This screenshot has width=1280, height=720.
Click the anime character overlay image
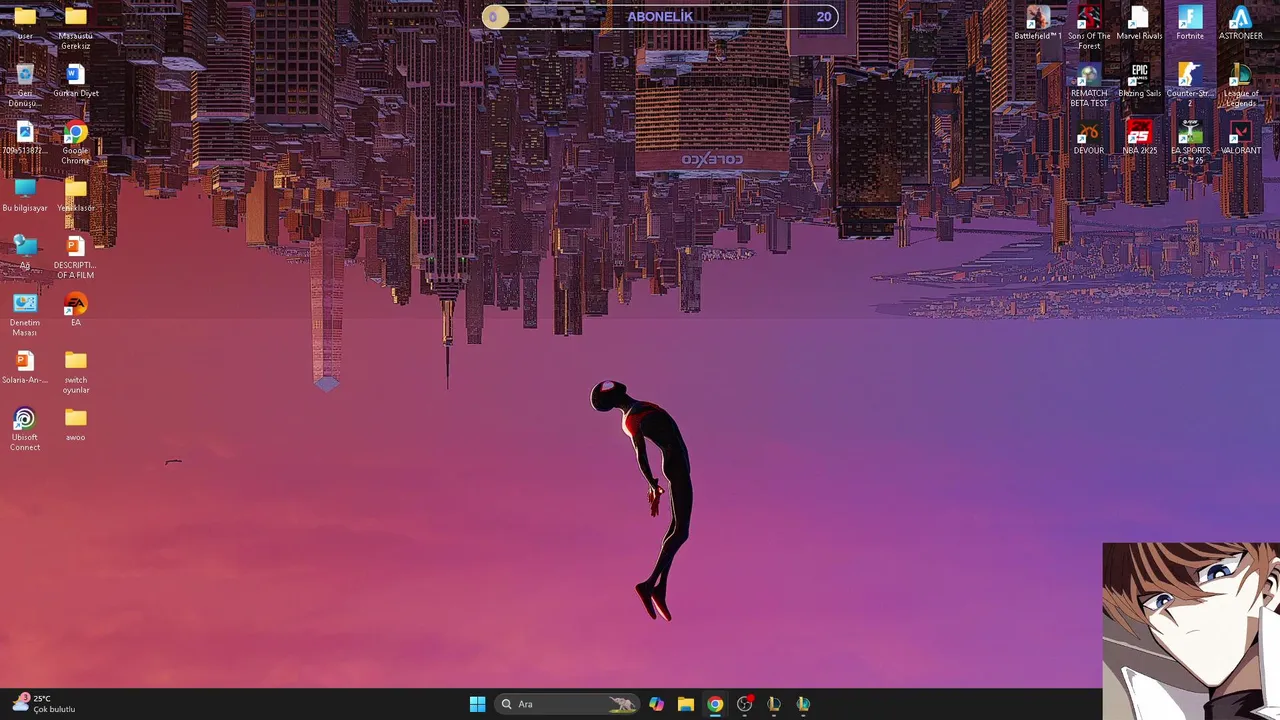[1191, 631]
